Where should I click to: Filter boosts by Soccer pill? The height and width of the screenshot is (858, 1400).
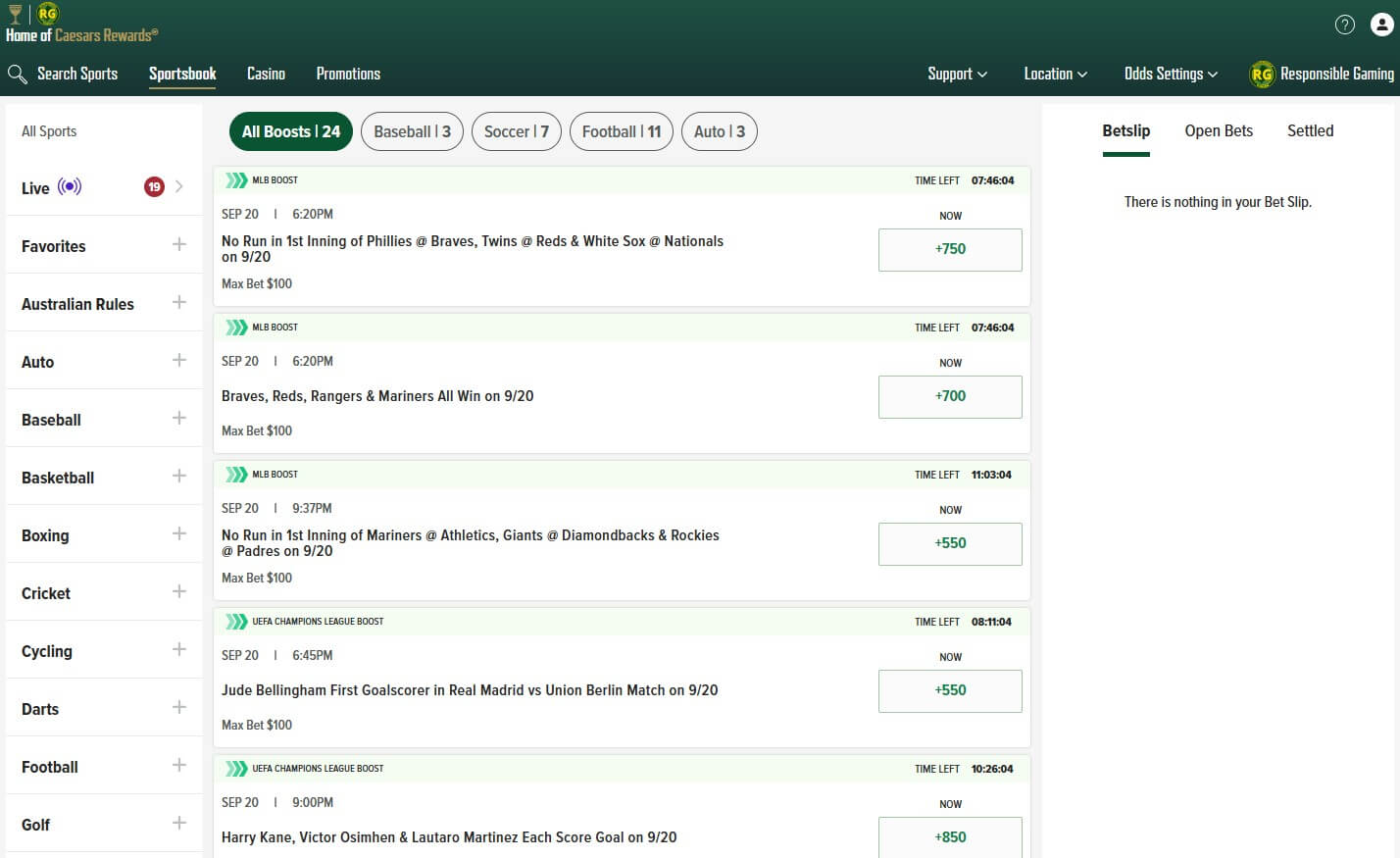click(517, 131)
